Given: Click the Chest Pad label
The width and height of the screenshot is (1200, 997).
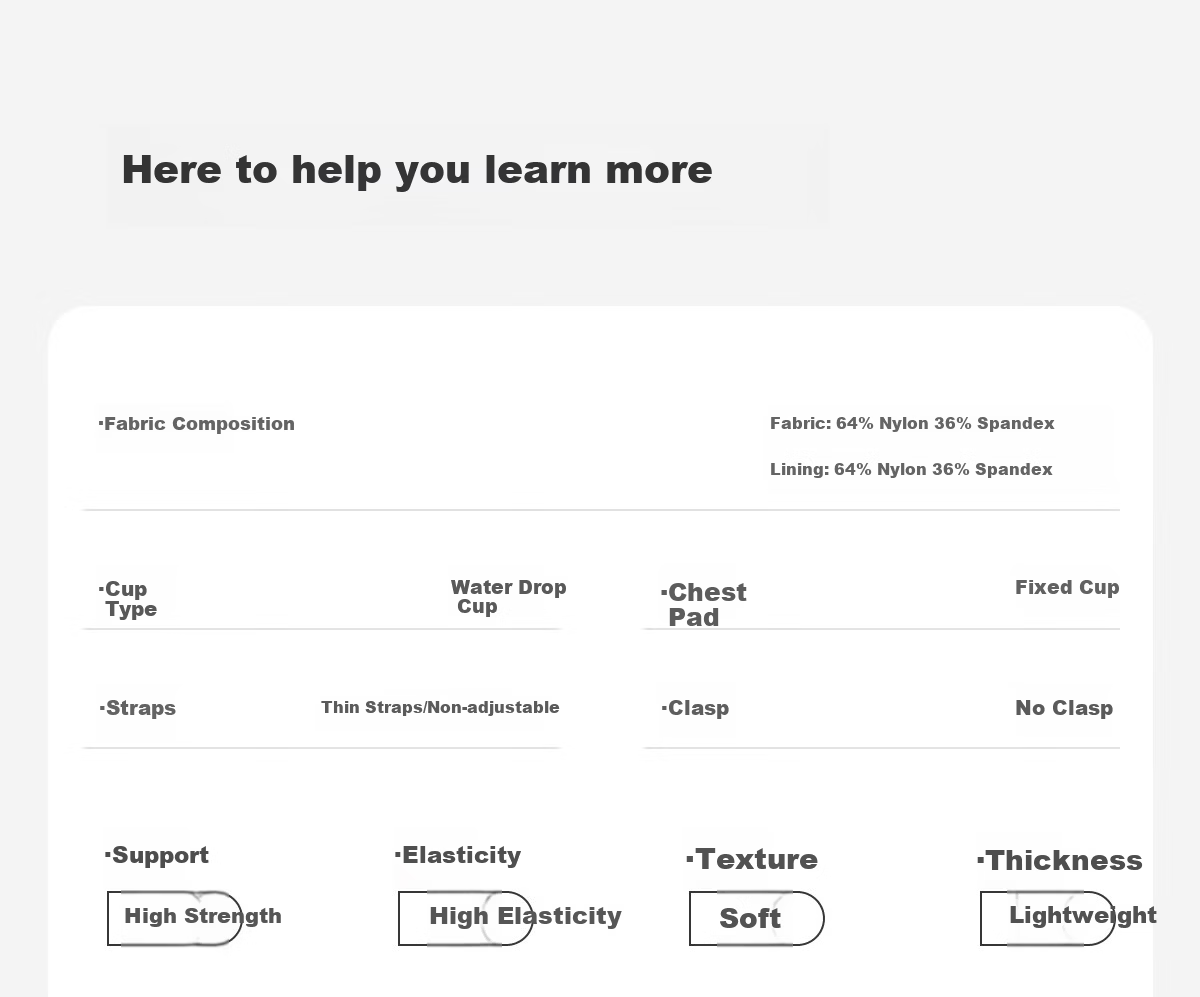Looking at the screenshot, I should click(704, 605).
